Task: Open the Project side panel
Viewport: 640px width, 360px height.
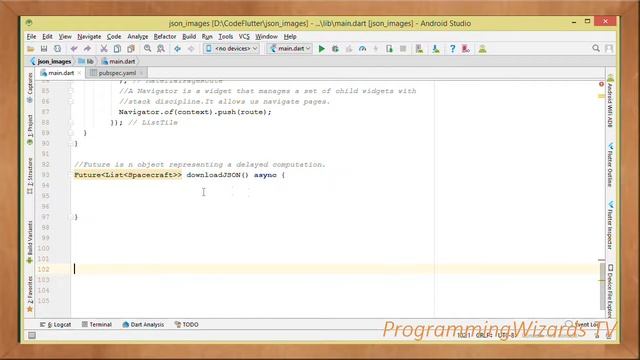Action: (x=30, y=129)
